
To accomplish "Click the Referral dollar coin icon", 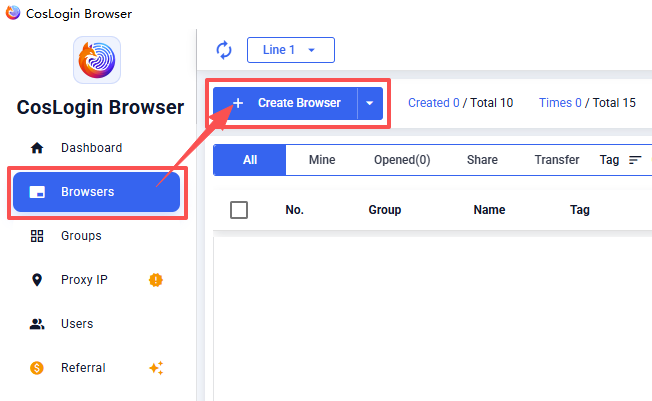I will click(x=37, y=368).
